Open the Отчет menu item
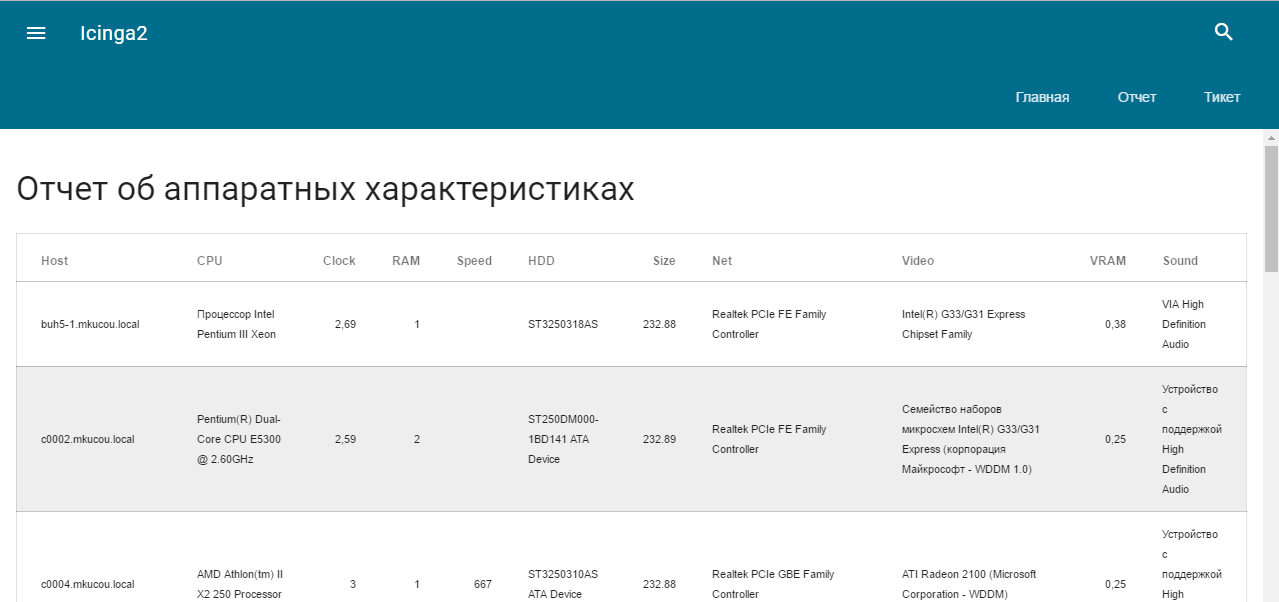 [x=1137, y=97]
